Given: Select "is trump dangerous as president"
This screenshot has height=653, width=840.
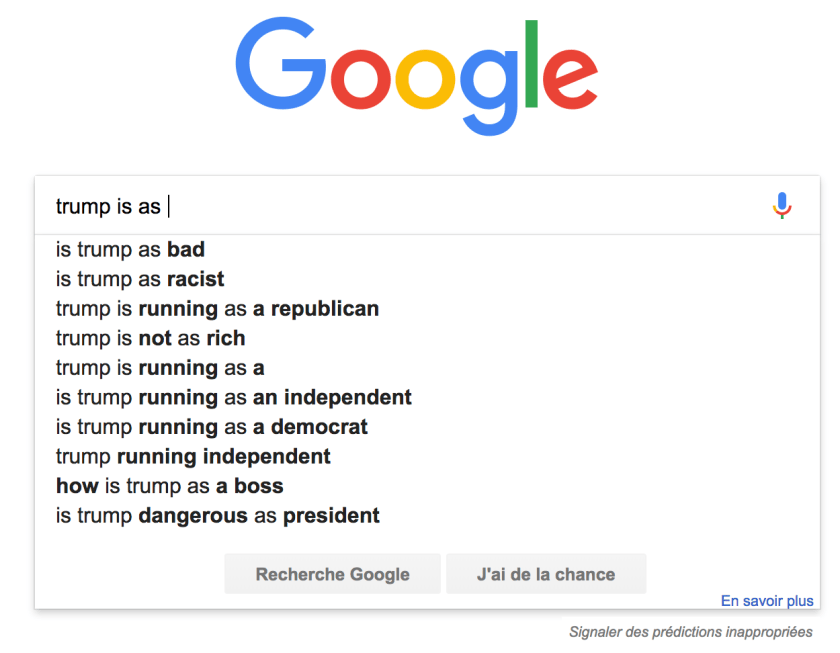Looking at the screenshot, I should pyautogui.click(x=218, y=516).
